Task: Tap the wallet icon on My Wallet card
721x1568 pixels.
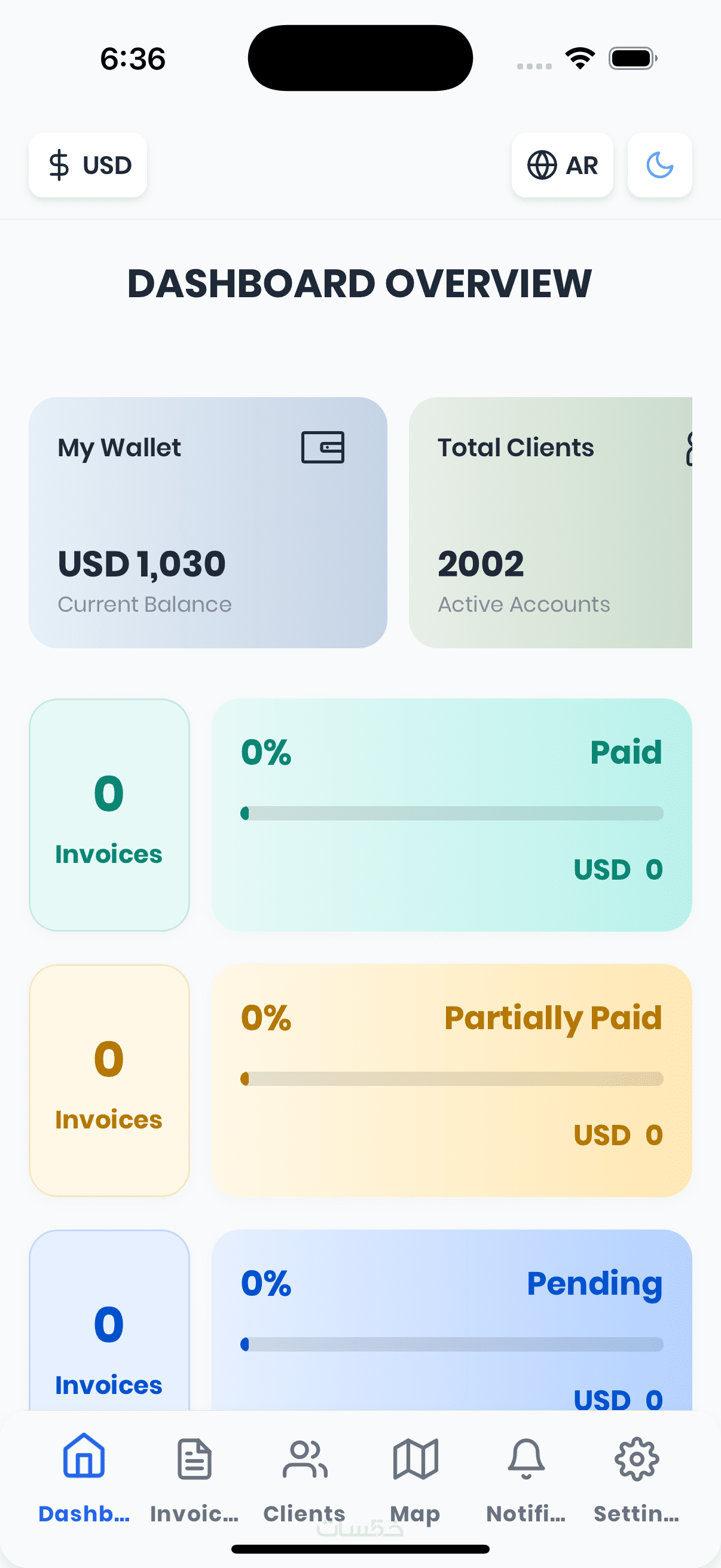Action: tap(322, 447)
